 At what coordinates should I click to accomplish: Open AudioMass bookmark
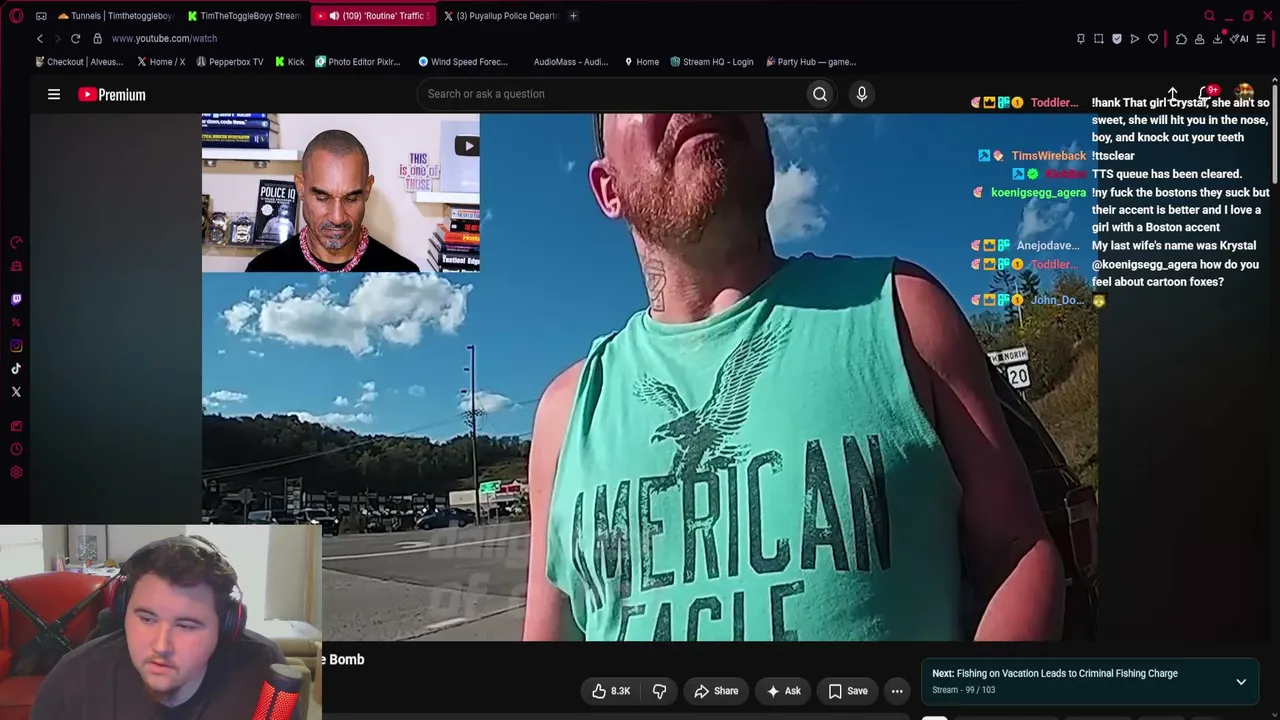571,62
